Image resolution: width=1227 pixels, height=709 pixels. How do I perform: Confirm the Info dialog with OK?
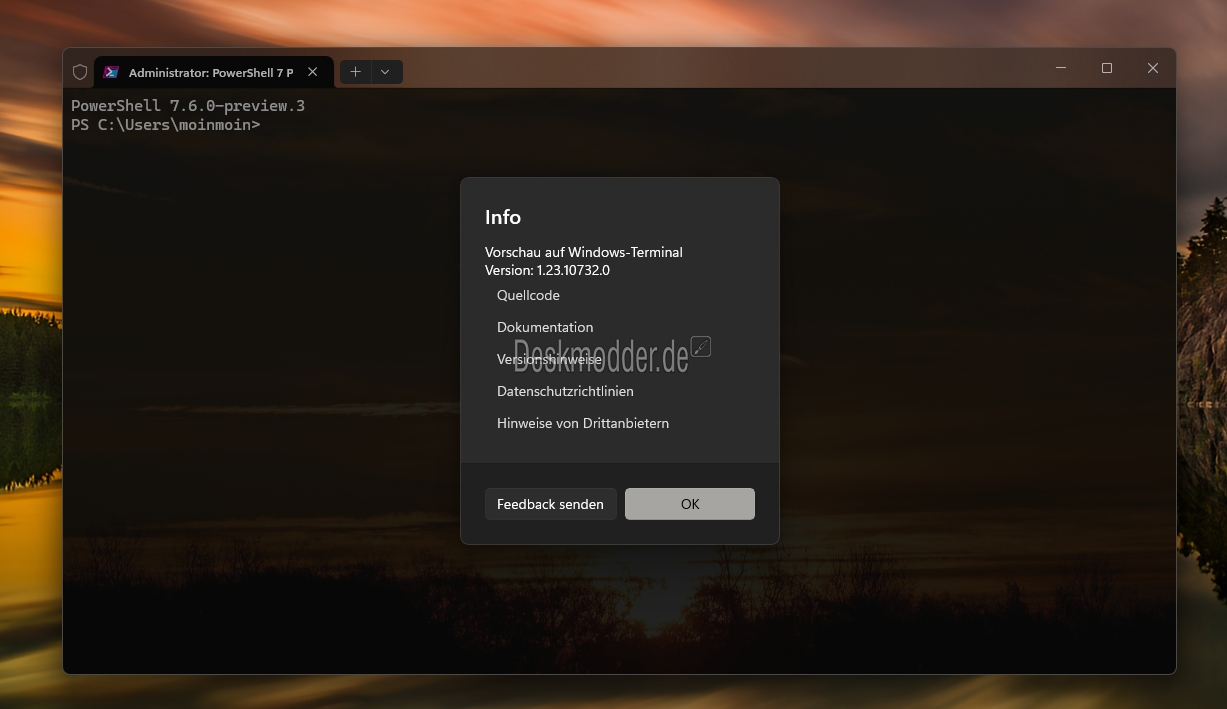point(690,504)
